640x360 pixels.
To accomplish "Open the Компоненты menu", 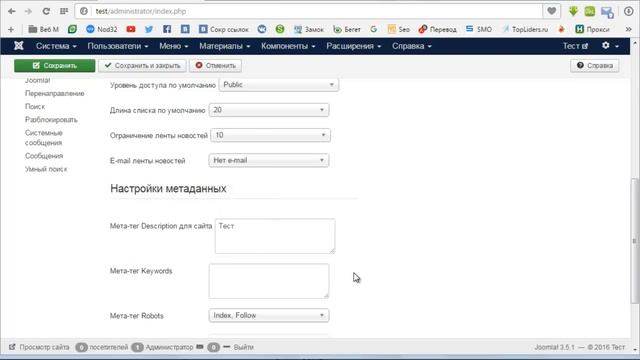I will pyautogui.click(x=288, y=46).
